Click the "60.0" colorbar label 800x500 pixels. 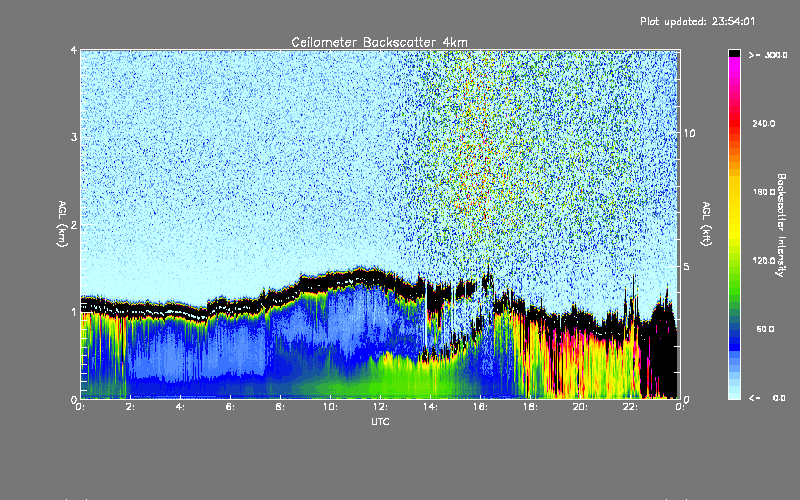click(x=765, y=329)
